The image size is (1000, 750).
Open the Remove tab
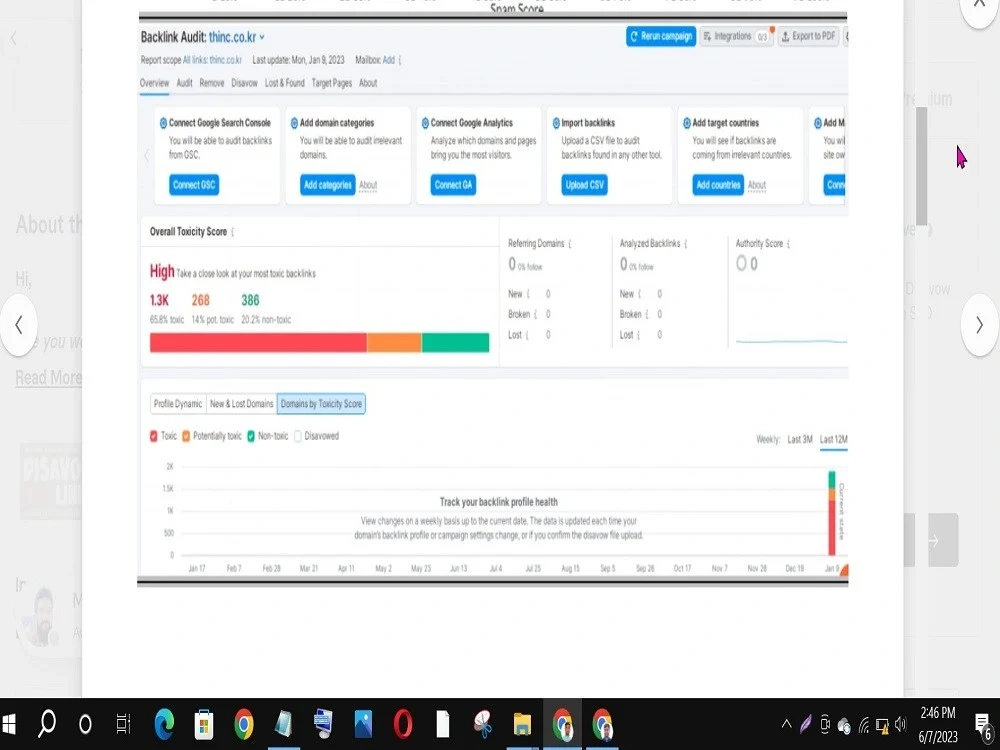coord(212,83)
